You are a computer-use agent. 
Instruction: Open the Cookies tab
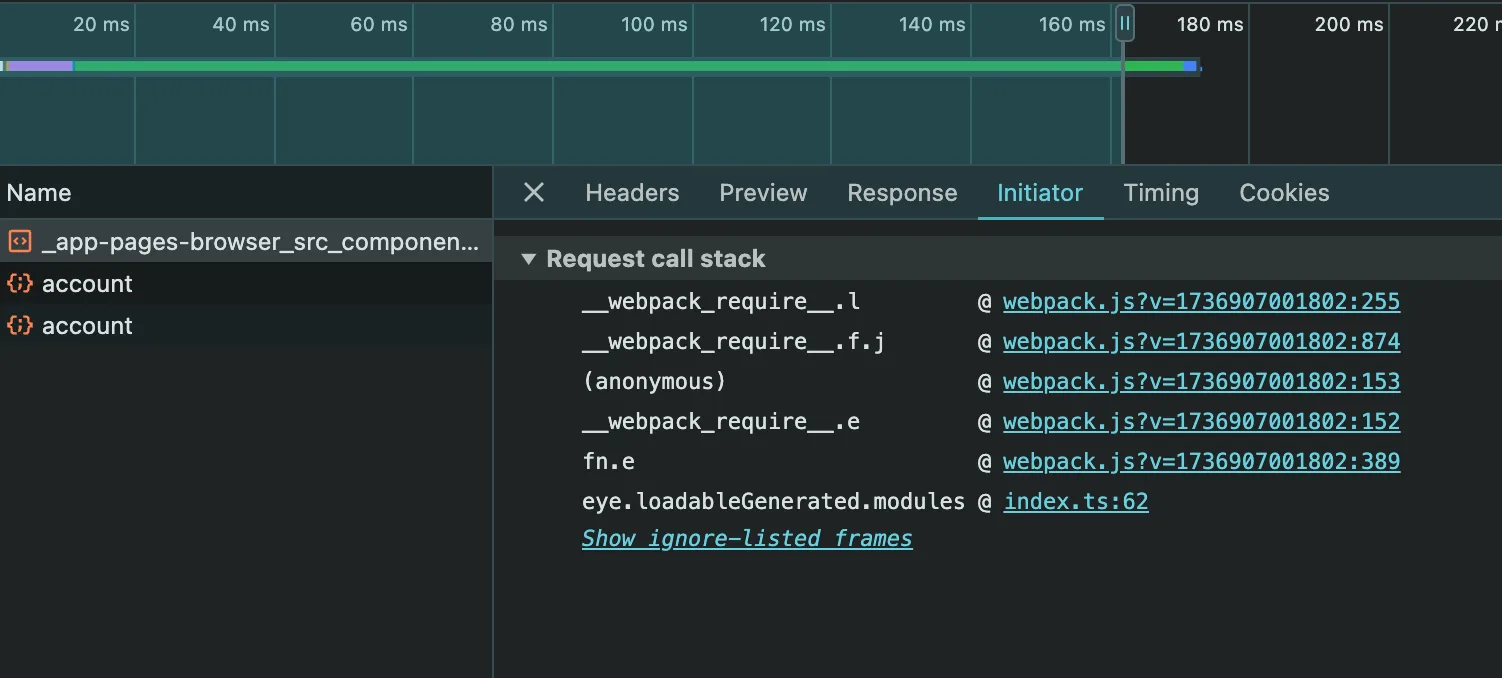pyautogui.click(x=1284, y=193)
